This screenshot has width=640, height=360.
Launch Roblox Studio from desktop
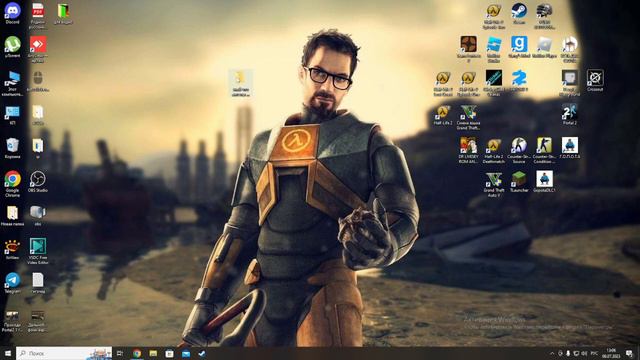(x=493, y=49)
